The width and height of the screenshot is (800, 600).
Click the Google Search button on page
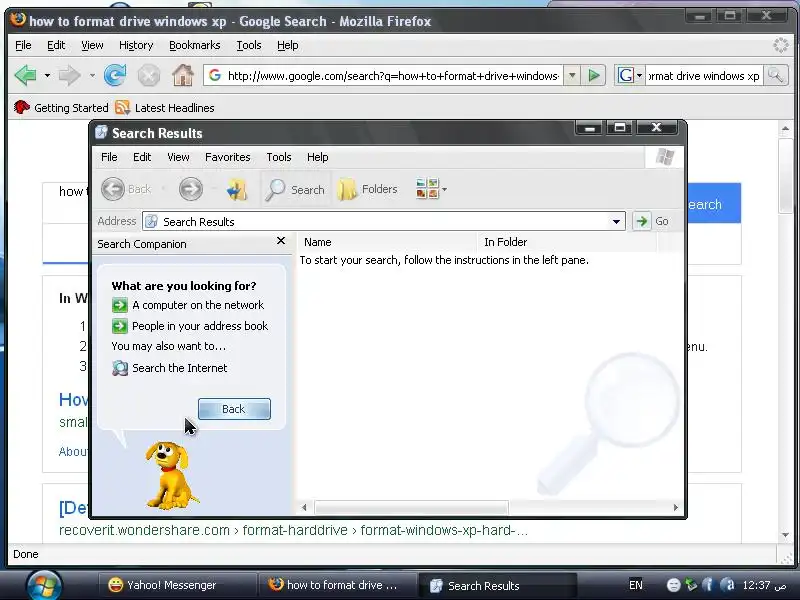click(x=713, y=204)
